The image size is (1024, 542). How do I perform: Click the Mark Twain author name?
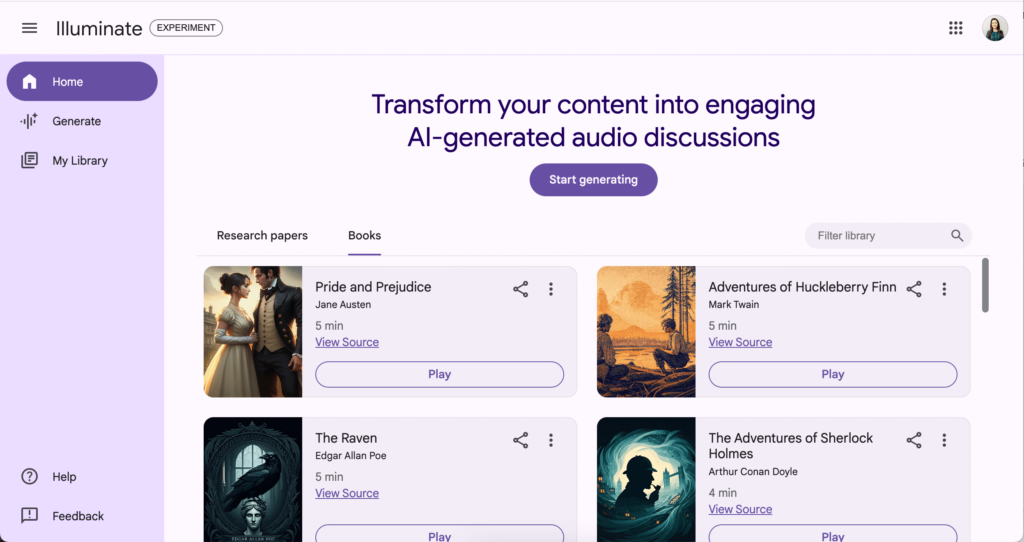point(733,304)
